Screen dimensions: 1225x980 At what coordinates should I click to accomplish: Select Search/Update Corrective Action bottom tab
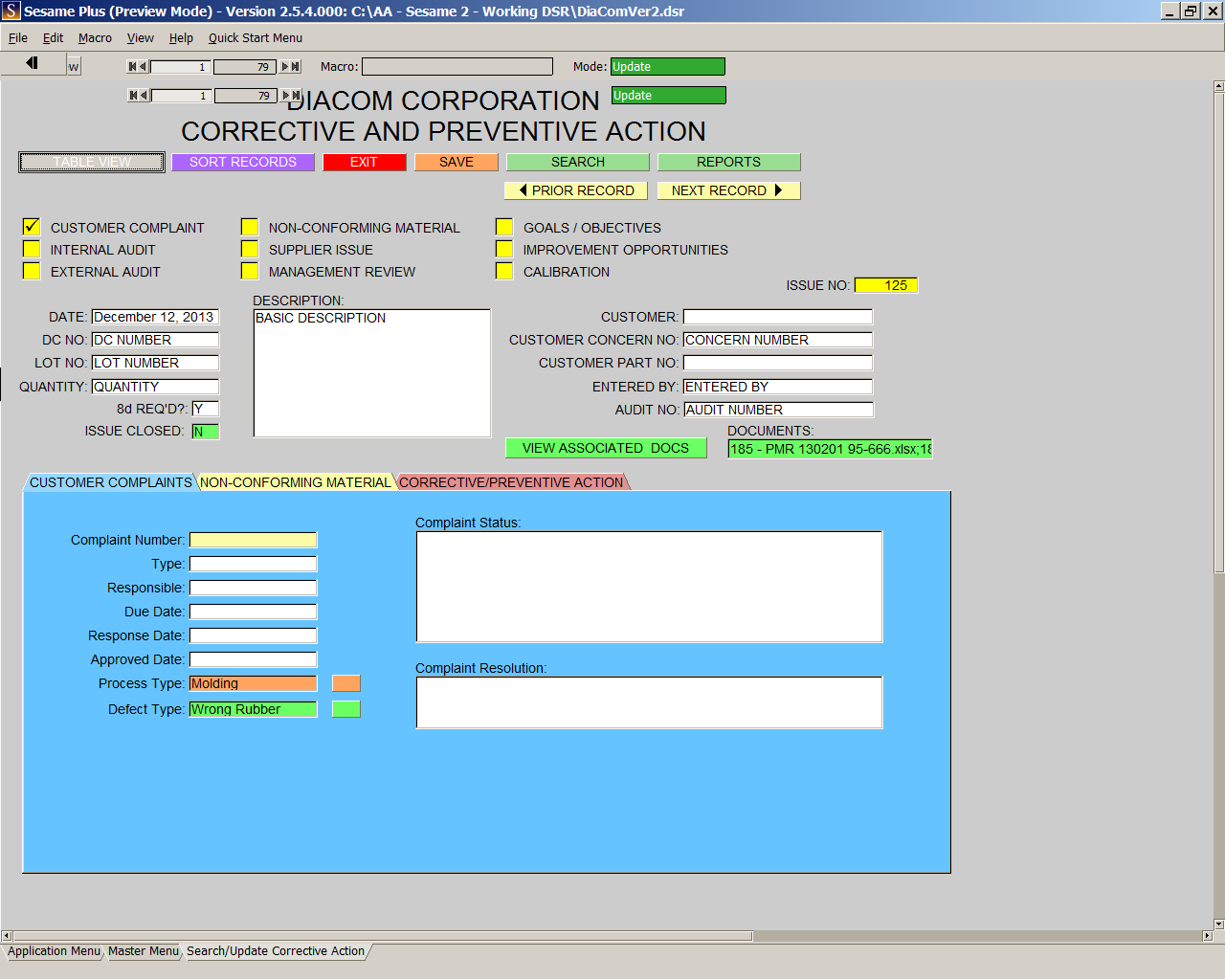276,951
